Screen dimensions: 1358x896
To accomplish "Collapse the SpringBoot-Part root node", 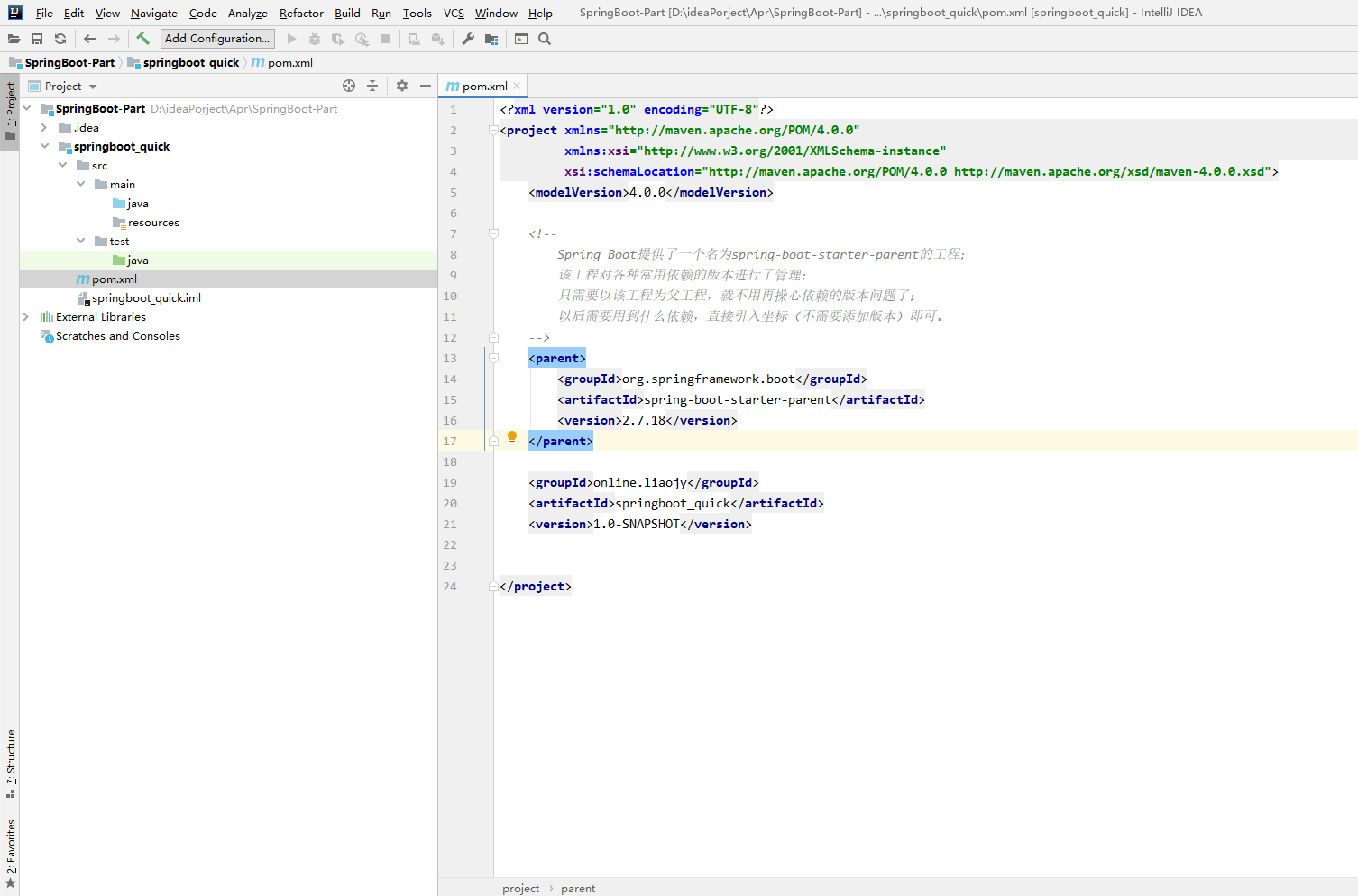I will pyautogui.click(x=27, y=108).
